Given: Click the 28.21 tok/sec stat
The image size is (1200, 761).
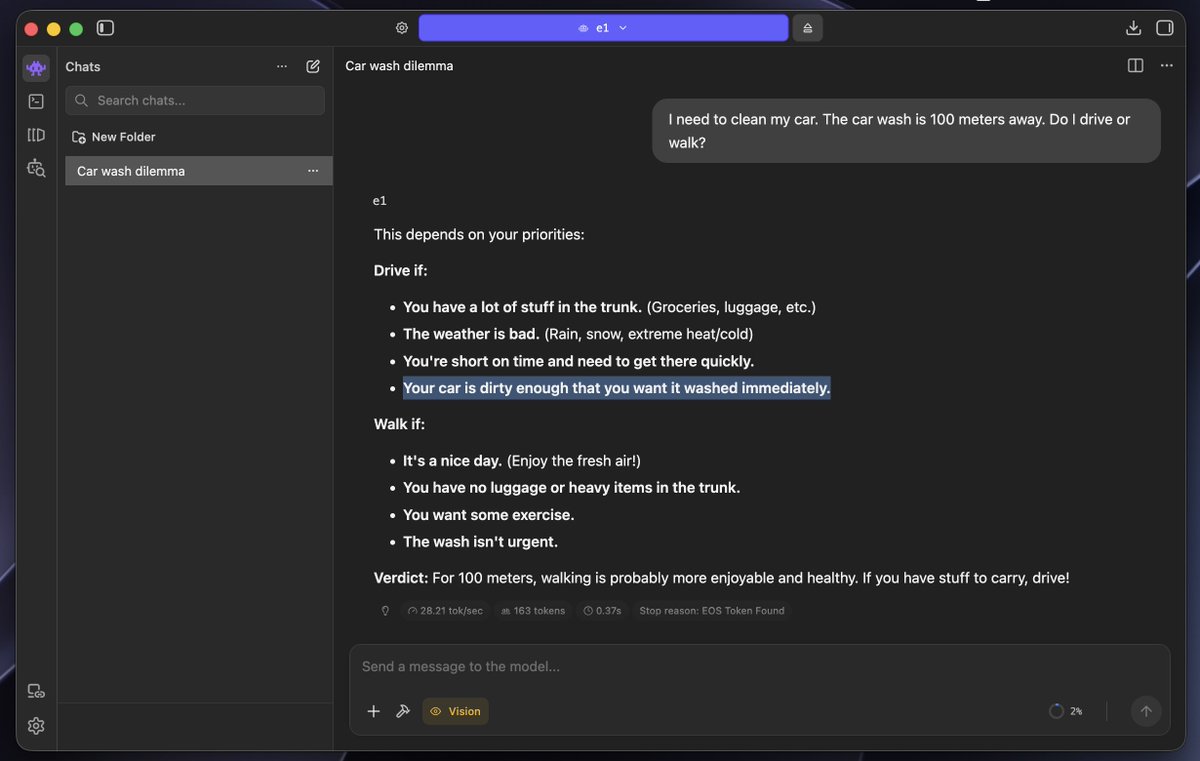Looking at the screenshot, I should [446, 610].
